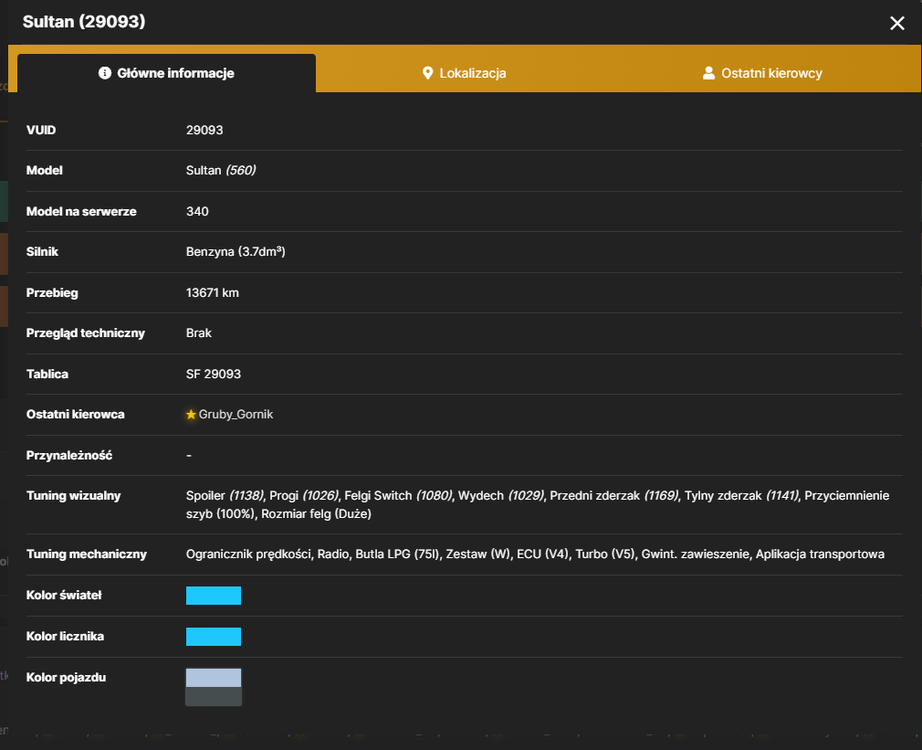Close the Sultan (29093) dialog
The image size is (922, 750).
point(897,23)
